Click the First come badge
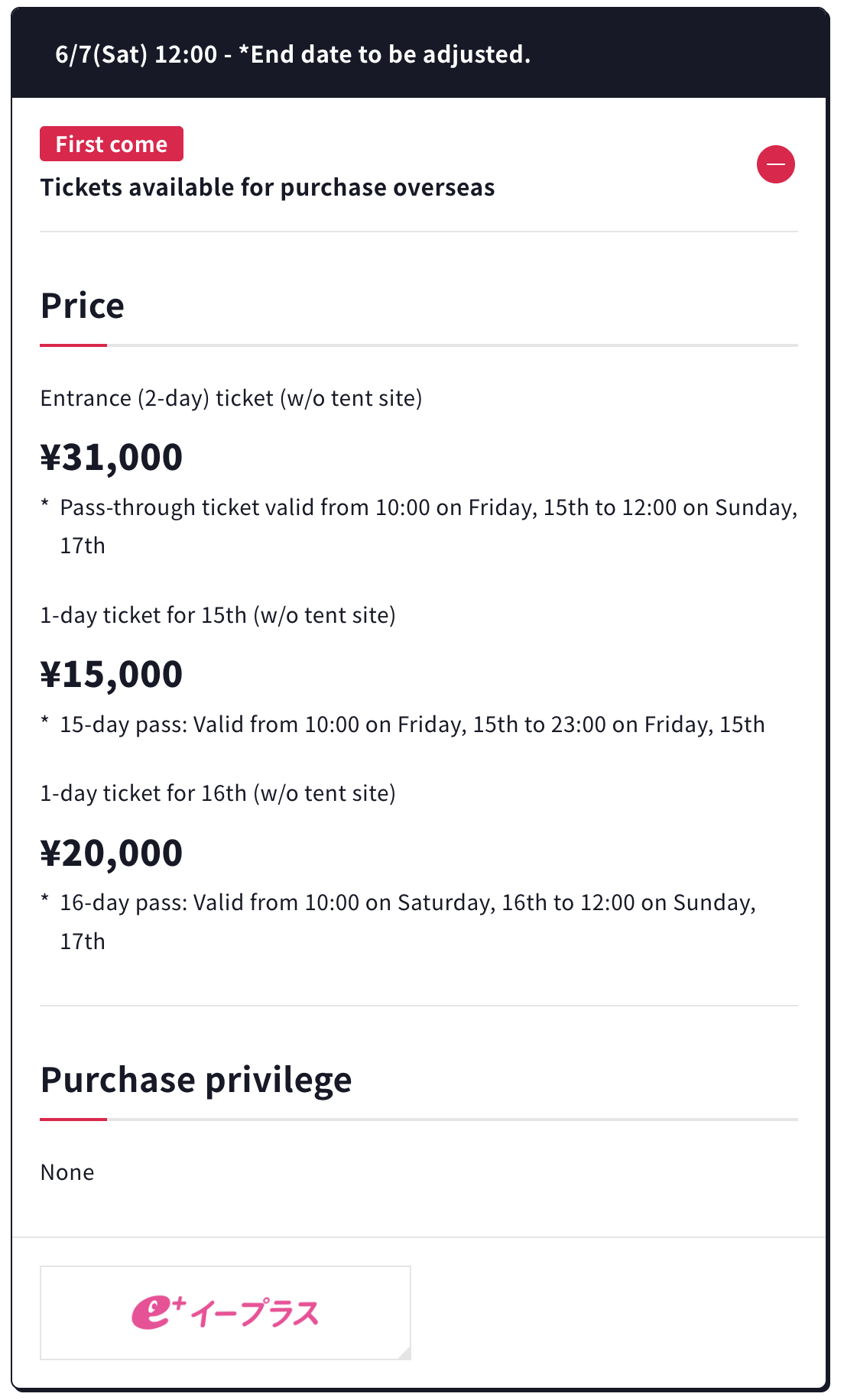The width and height of the screenshot is (844, 1400). click(112, 144)
